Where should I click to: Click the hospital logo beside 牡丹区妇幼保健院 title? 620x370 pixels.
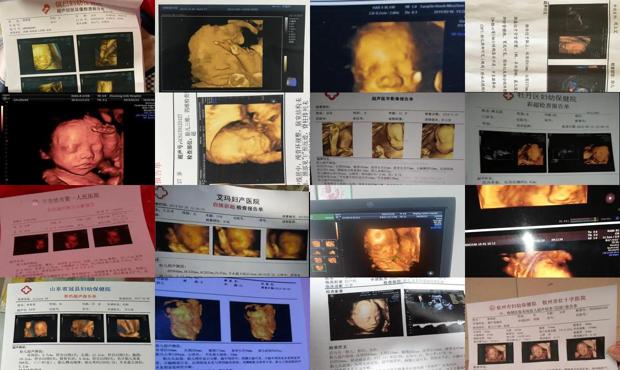(508, 96)
